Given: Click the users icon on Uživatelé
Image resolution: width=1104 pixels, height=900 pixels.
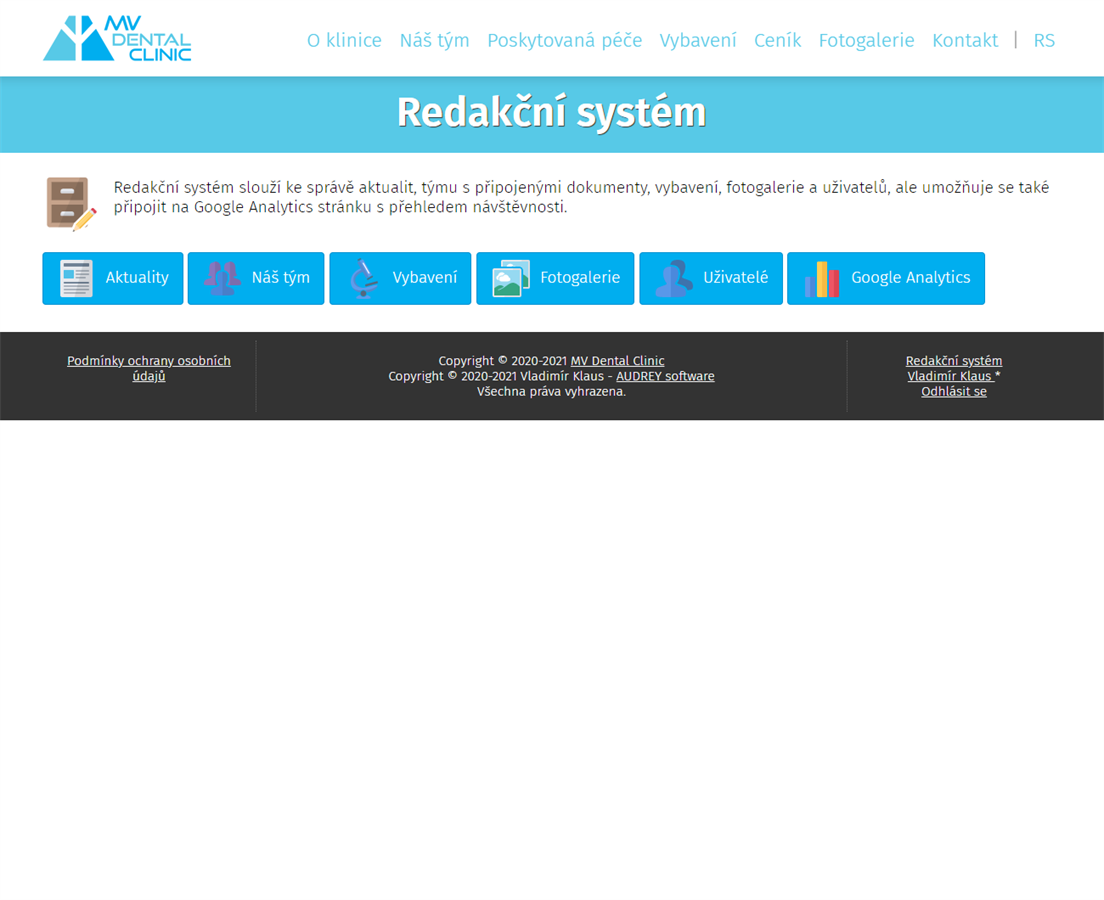Looking at the screenshot, I should 674,278.
